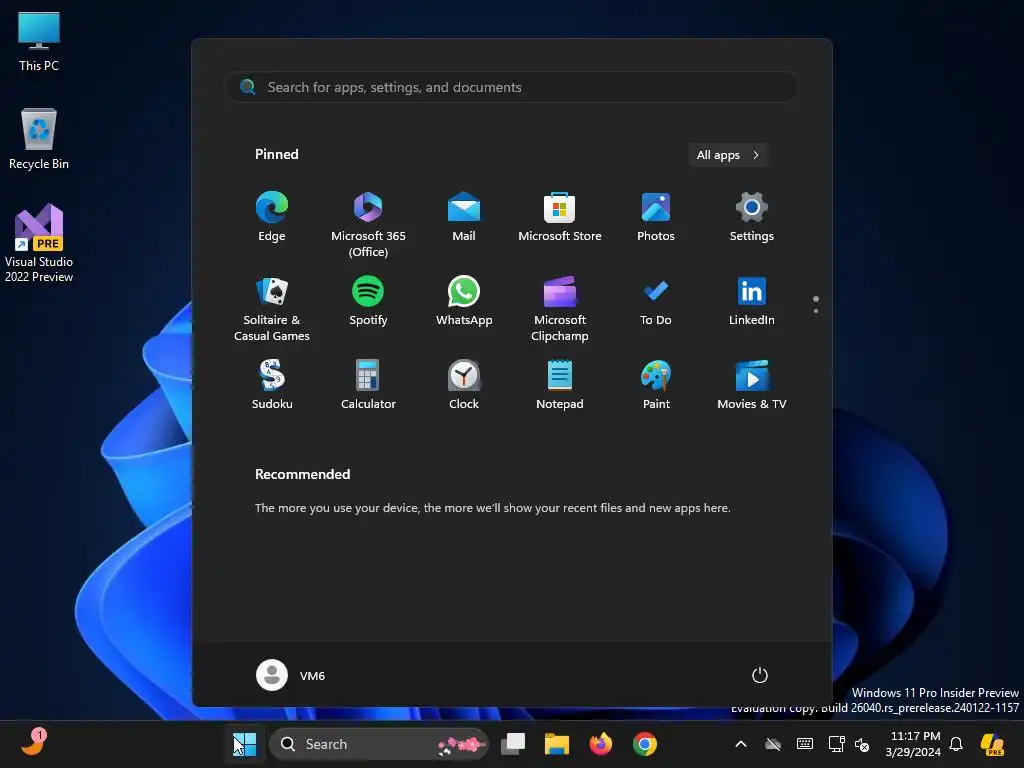Screen dimensions: 1024x768
Task: Open LinkedIn
Action: click(x=752, y=301)
